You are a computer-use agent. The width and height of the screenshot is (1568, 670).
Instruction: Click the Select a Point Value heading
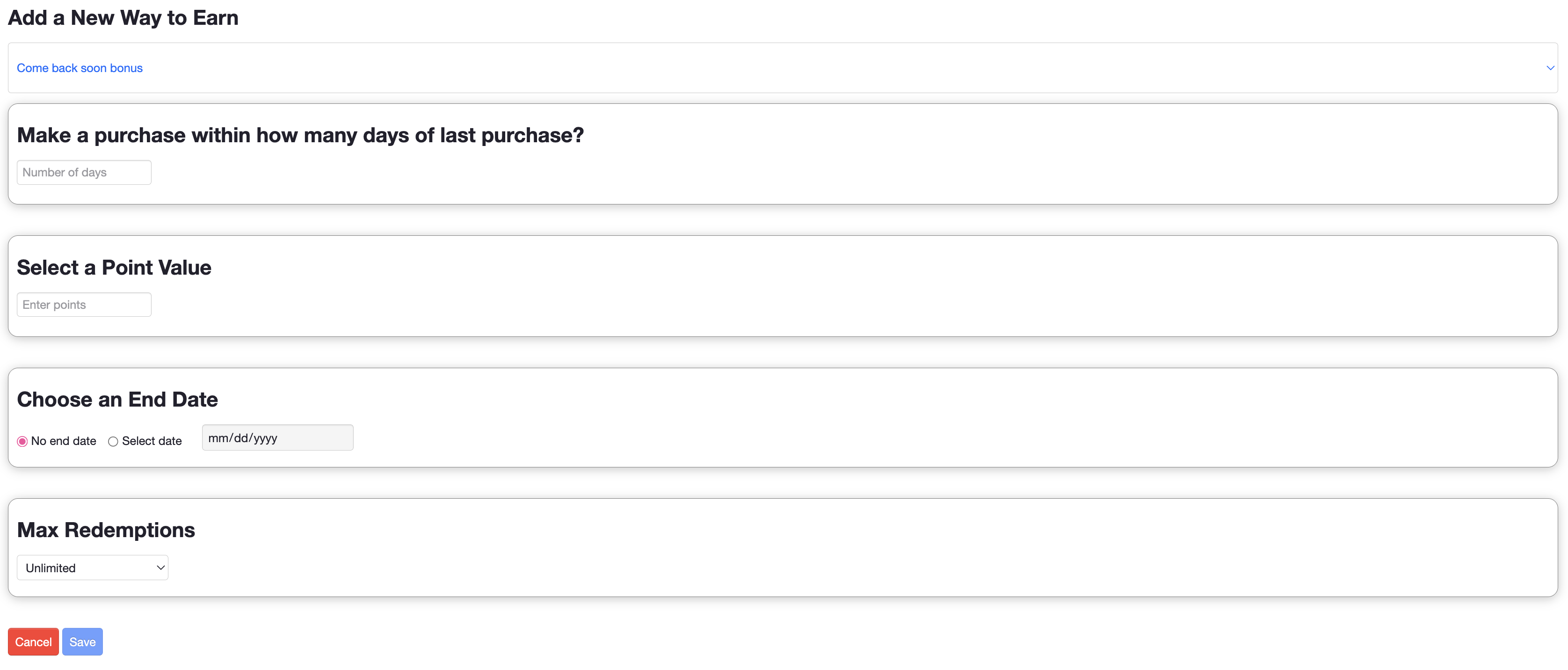tap(114, 267)
